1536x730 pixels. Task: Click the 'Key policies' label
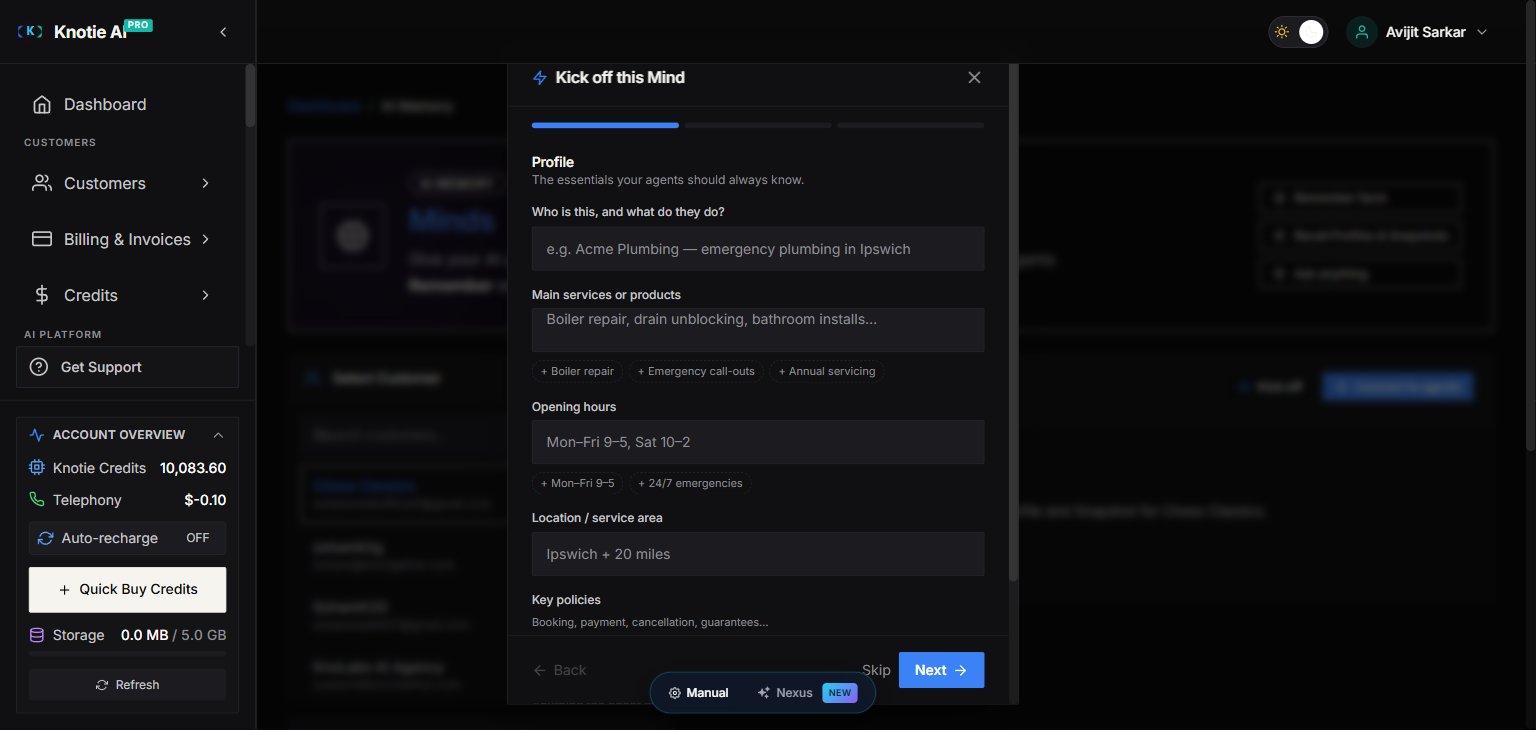[x=566, y=600]
